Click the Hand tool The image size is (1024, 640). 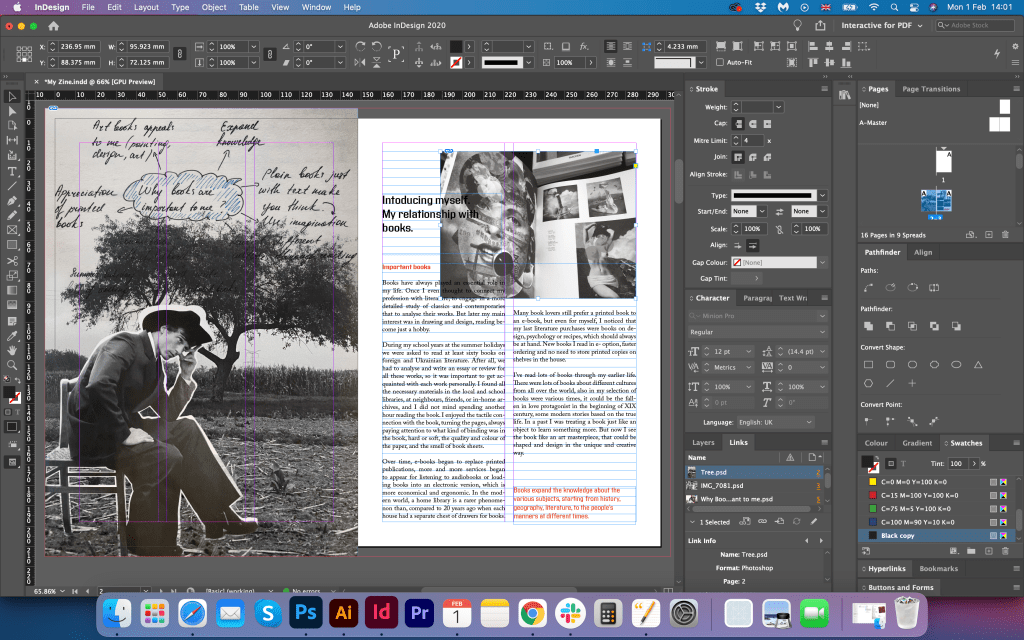point(12,350)
